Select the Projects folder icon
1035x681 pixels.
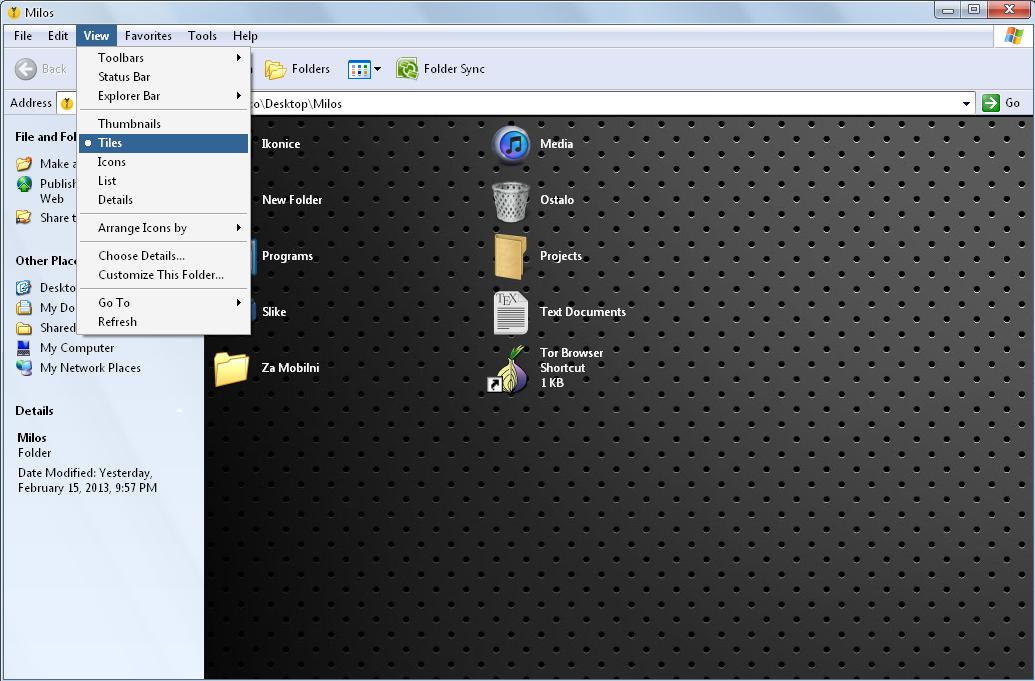510,257
